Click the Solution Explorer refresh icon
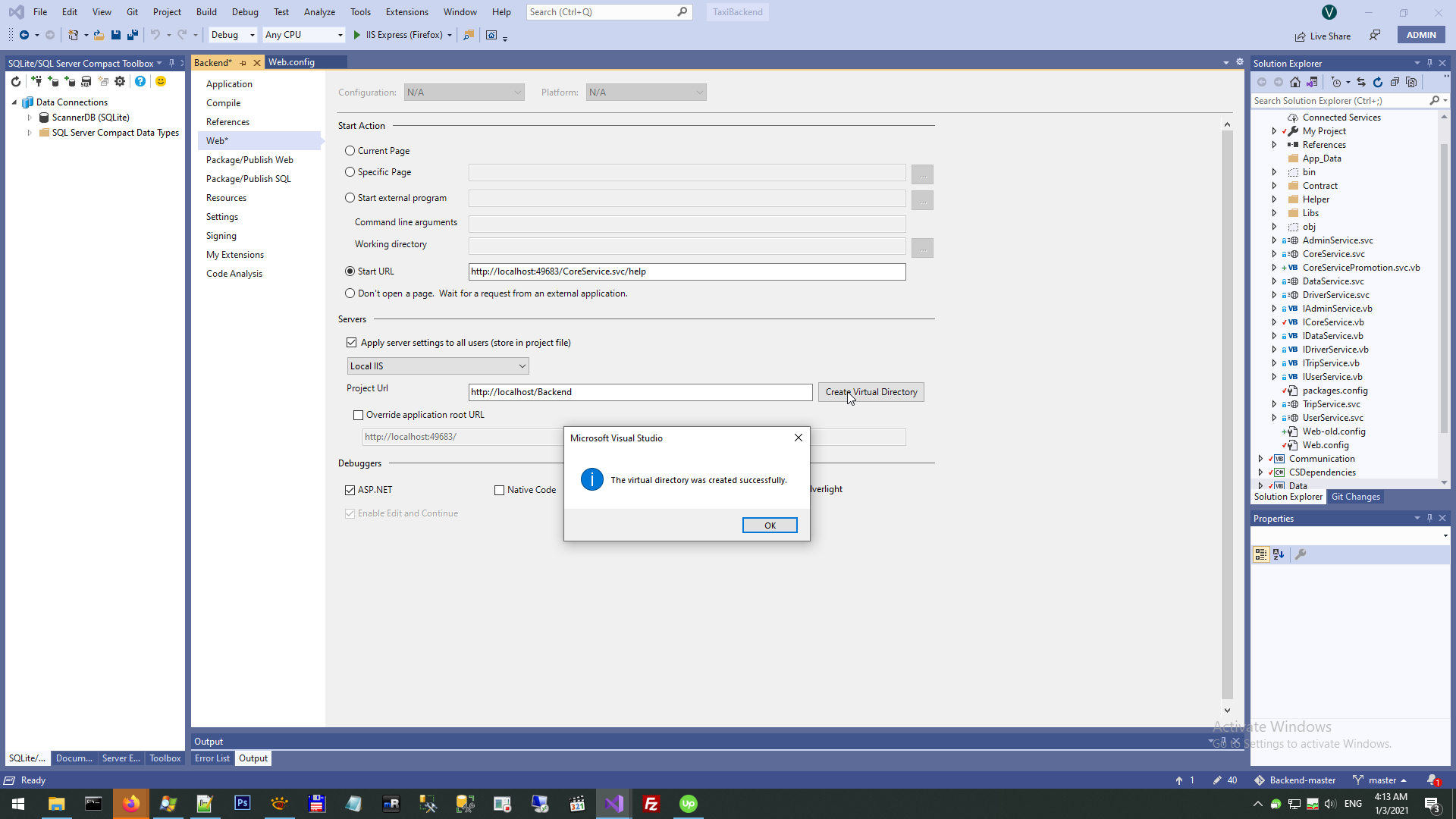This screenshot has height=819, width=1456. click(1378, 82)
